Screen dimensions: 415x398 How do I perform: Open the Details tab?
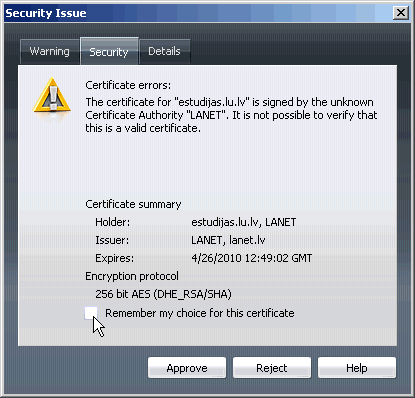point(164,52)
